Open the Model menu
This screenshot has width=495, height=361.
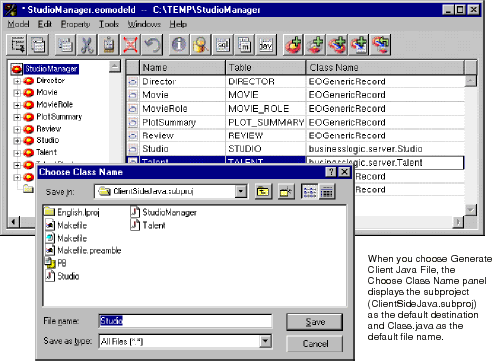[18, 24]
